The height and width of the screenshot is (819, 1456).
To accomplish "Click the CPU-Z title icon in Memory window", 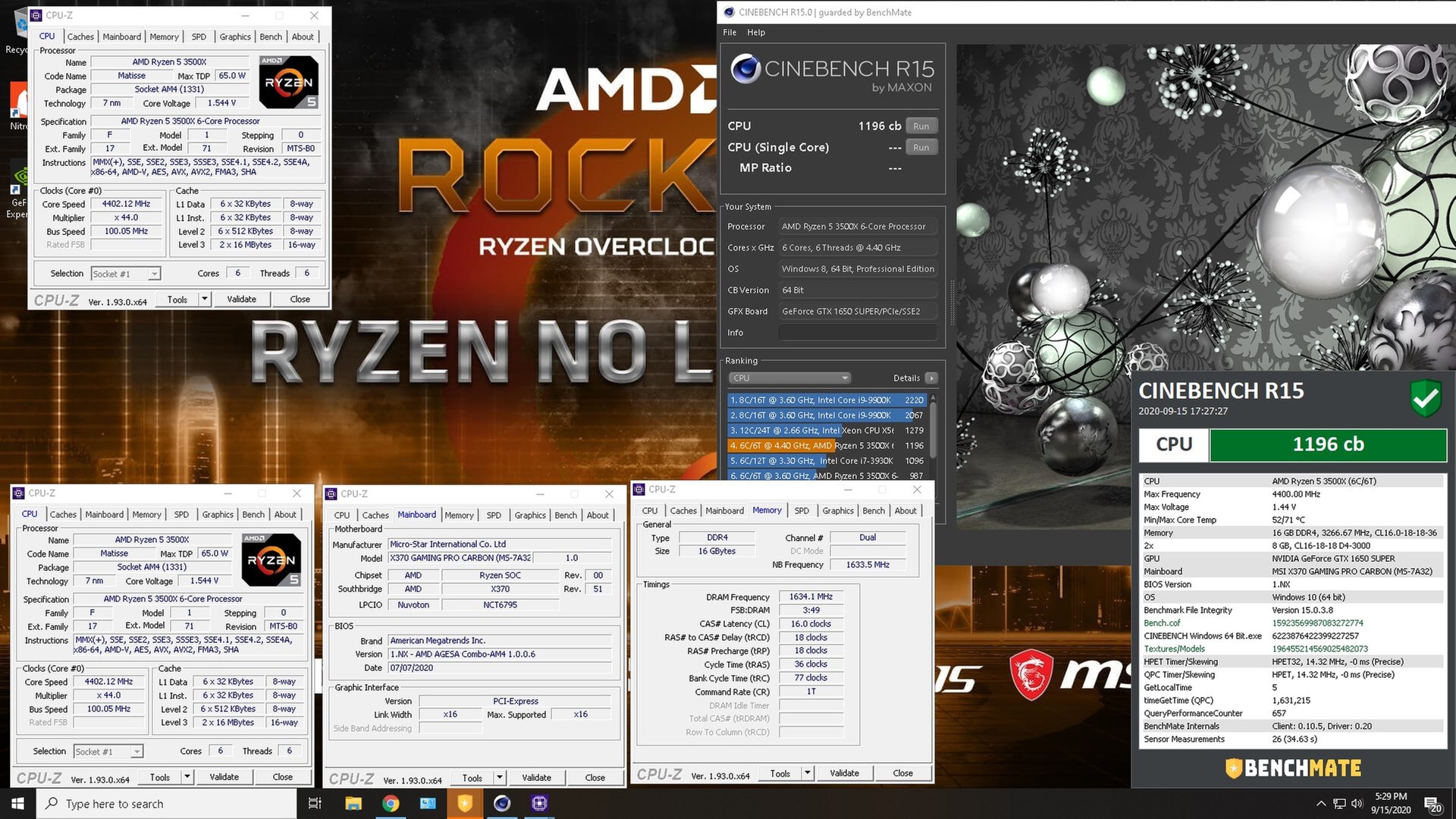I will pos(639,489).
